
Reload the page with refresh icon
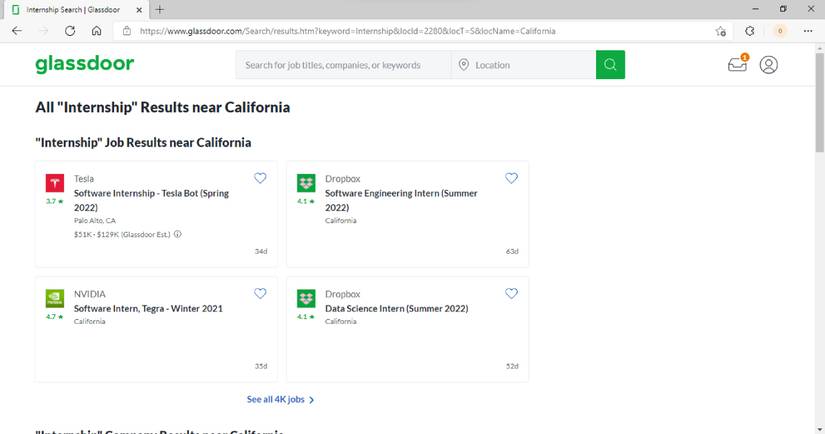(69, 31)
